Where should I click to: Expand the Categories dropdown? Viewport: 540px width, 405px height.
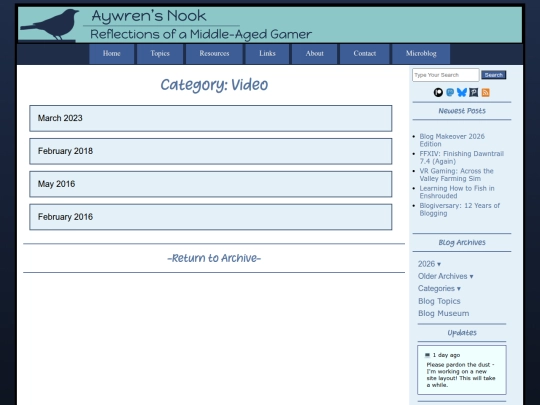(439, 289)
